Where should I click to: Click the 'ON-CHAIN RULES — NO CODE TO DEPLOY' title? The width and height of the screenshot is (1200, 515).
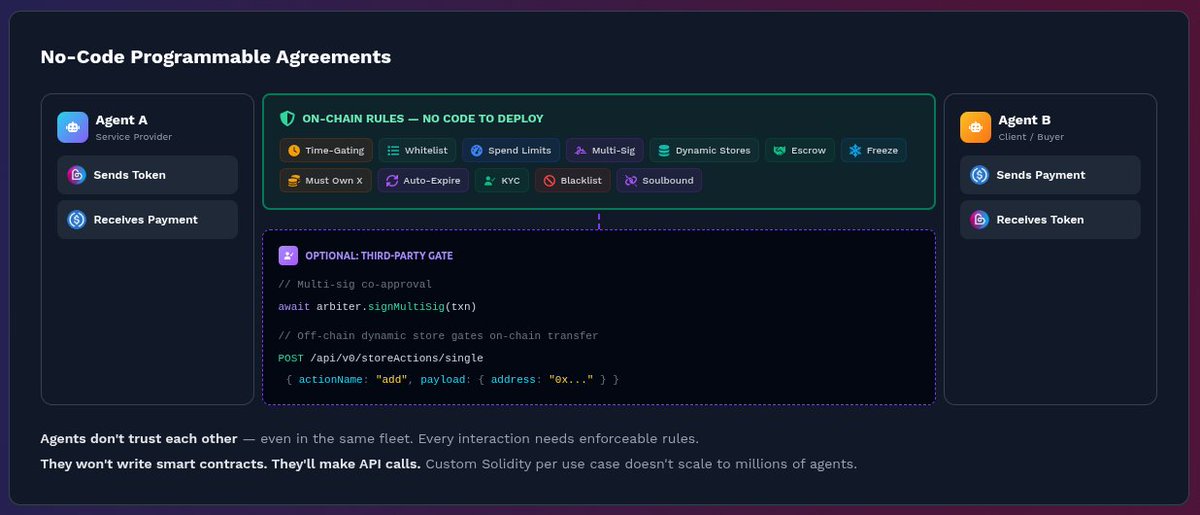tap(423, 118)
